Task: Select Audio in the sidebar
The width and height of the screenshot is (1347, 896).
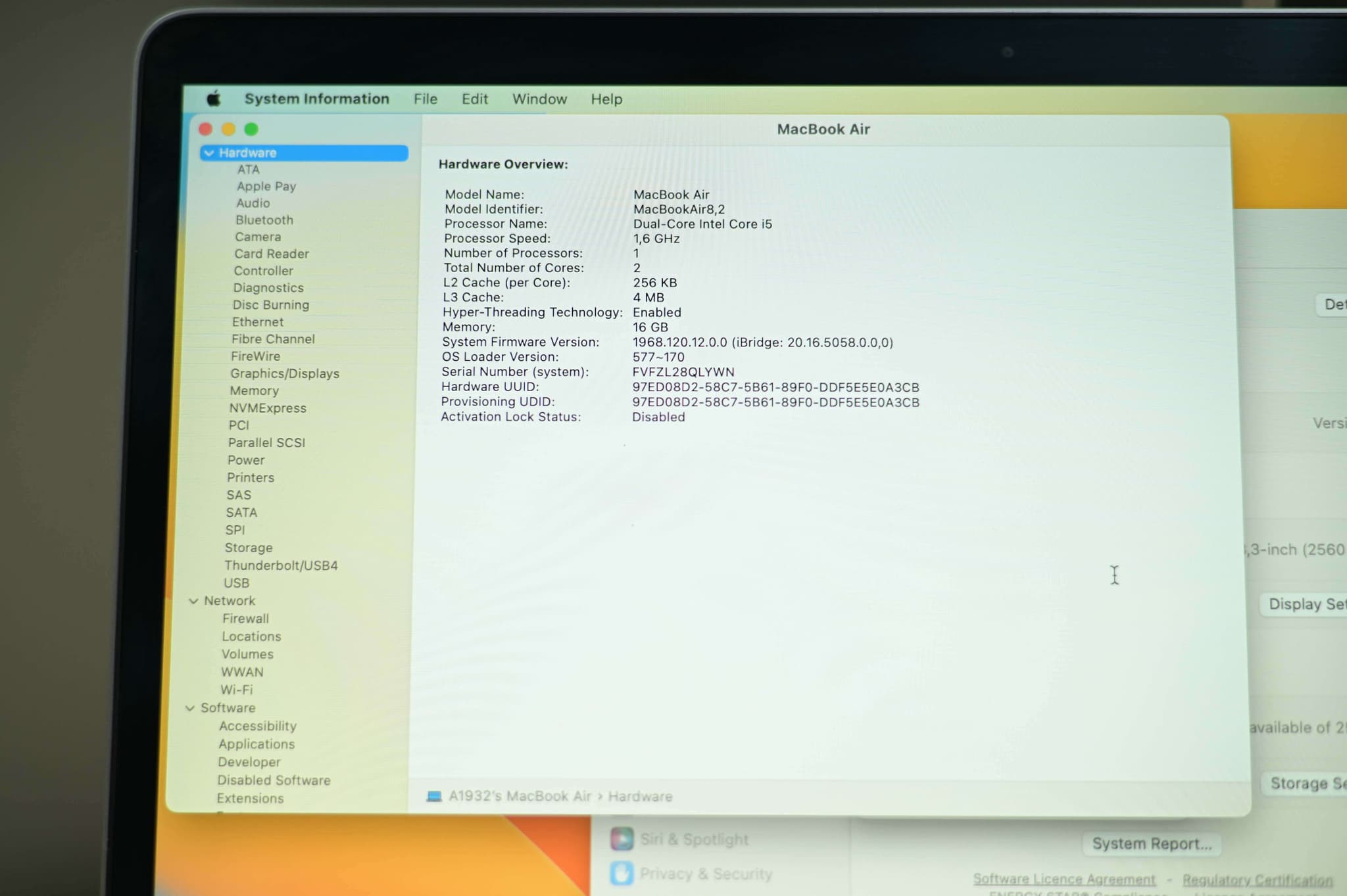Action: pos(253,203)
